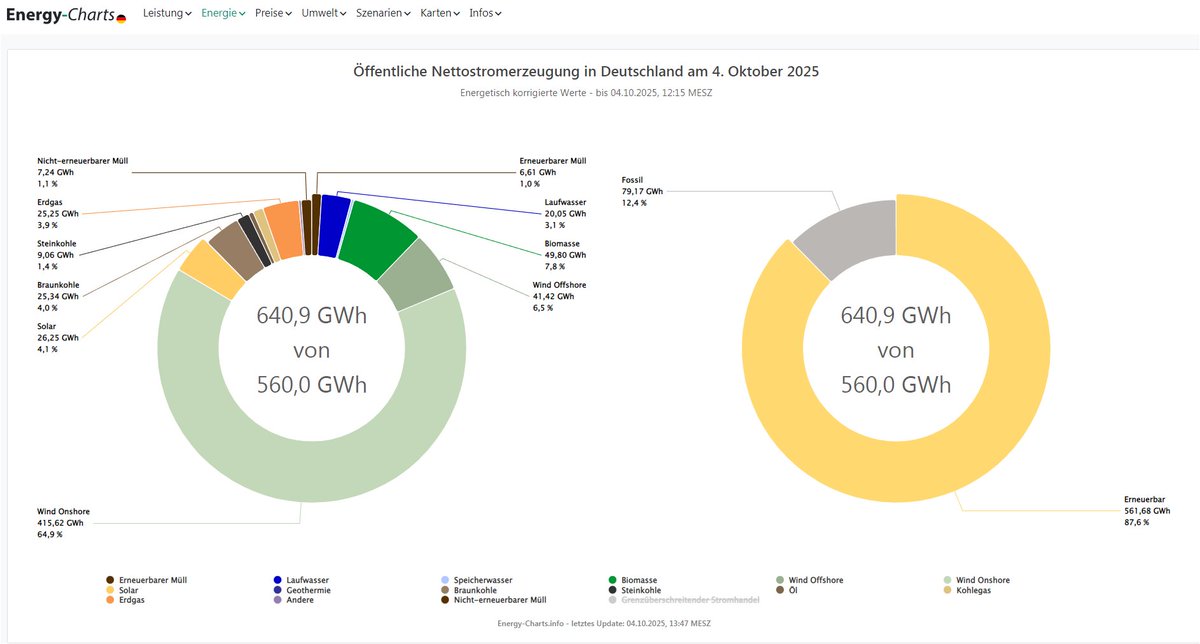
Task: Toggle Braunkohle legend entry
Action: pyautogui.click(x=468, y=590)
